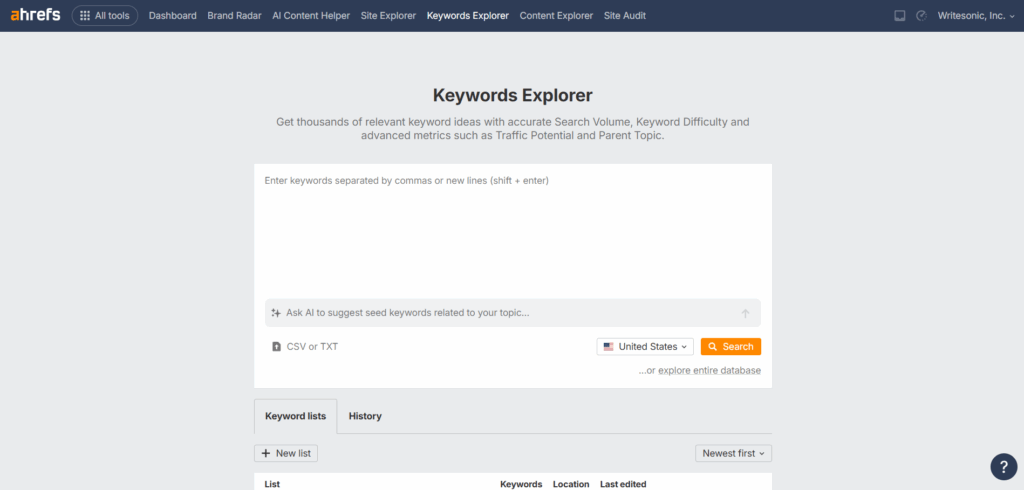Open the Newest first sort dropdown

[x=733, y=453]
